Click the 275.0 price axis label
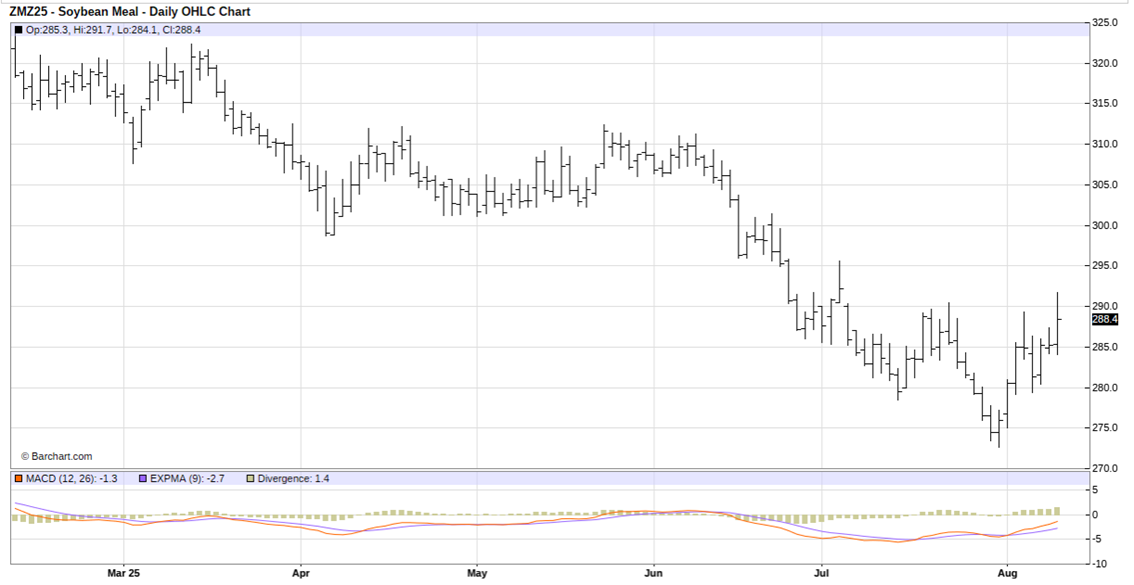 1104,428
